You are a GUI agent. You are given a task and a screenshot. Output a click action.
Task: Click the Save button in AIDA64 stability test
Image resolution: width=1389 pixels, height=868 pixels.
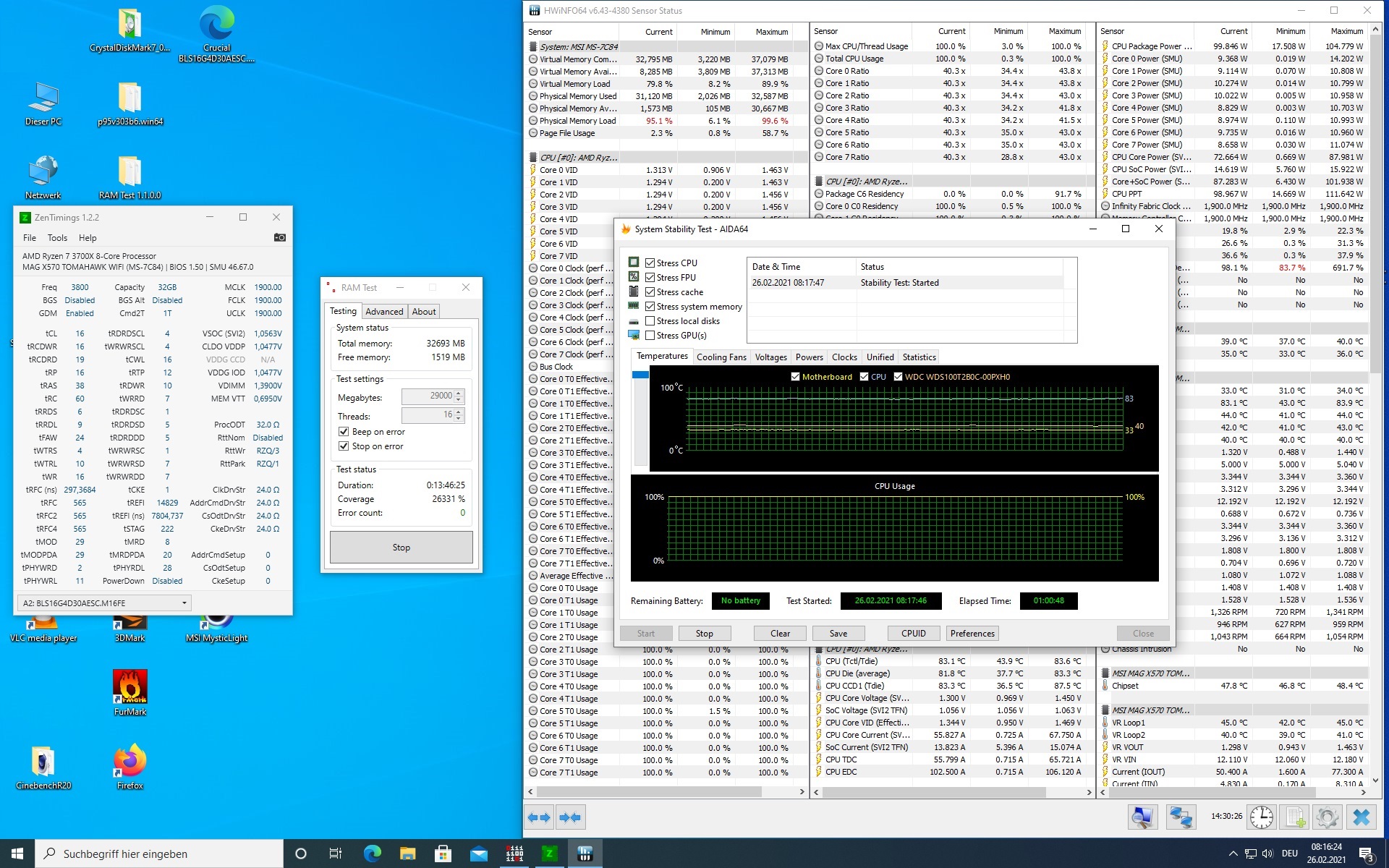click(x=838, y=633)
